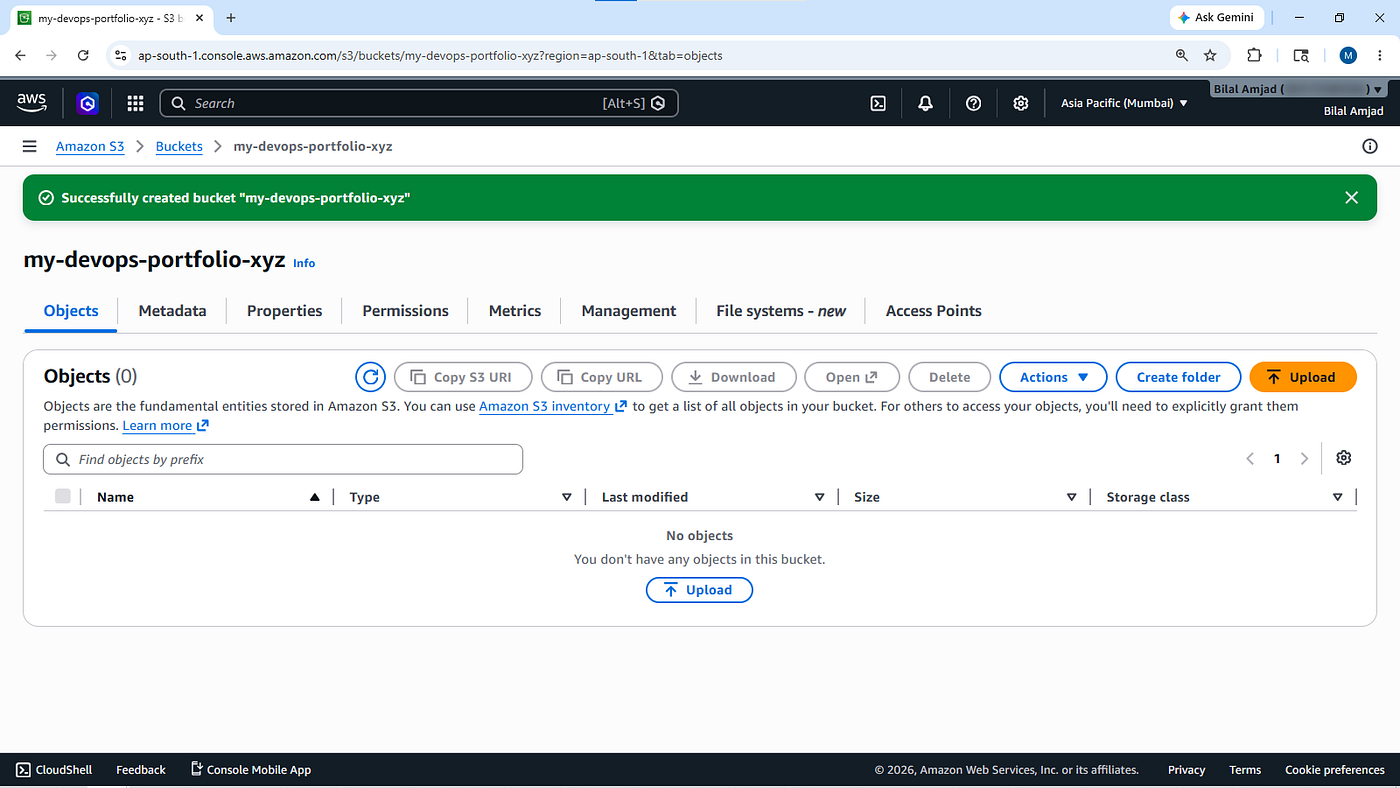Click the Delete button
The image size is (1400, 788).
(x=949, y=377)
